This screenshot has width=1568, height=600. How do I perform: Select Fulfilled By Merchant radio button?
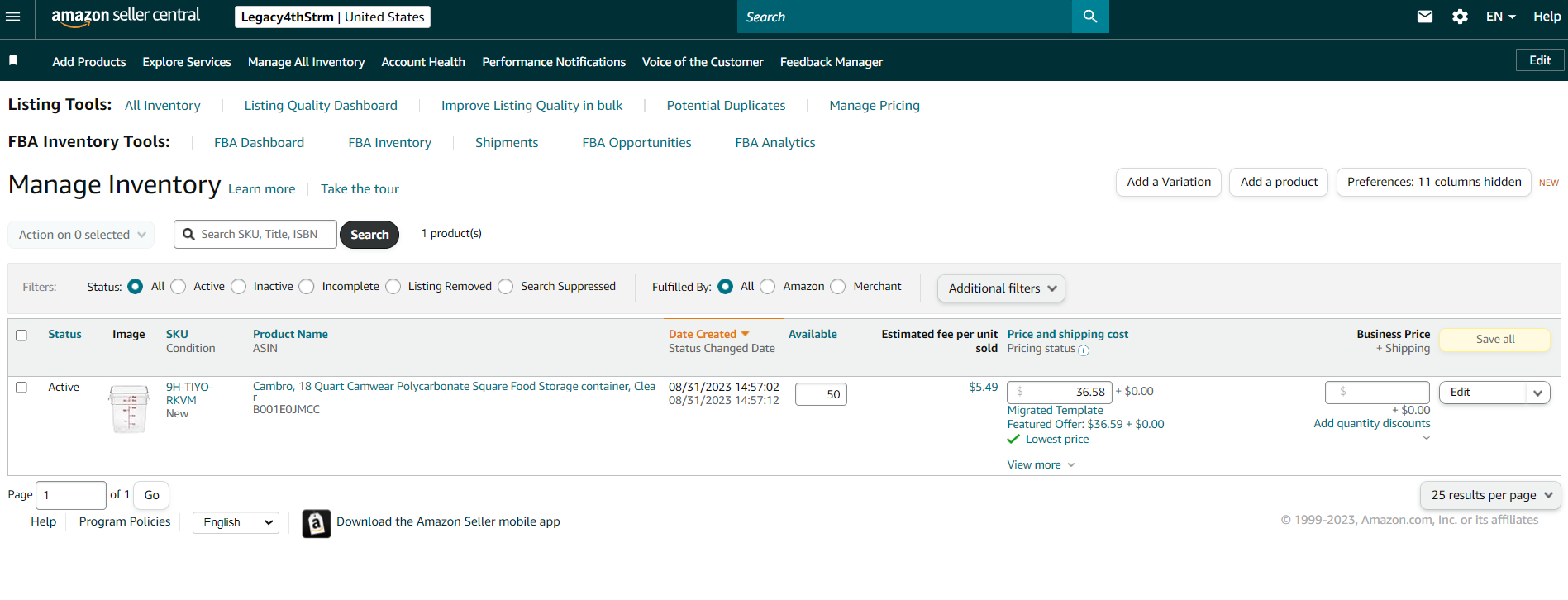pos(838,287)
